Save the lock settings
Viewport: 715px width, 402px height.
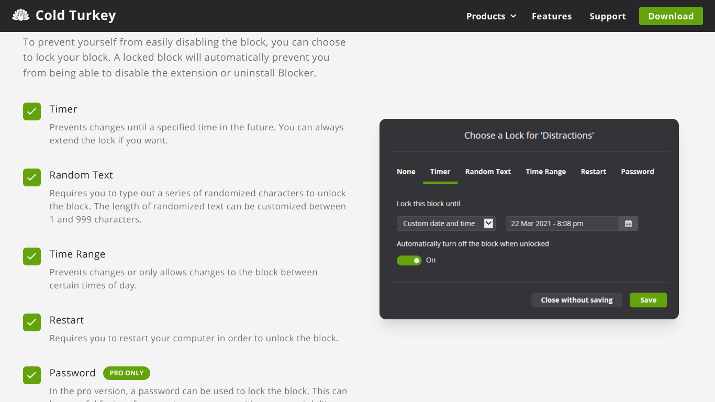pos(648,300)
